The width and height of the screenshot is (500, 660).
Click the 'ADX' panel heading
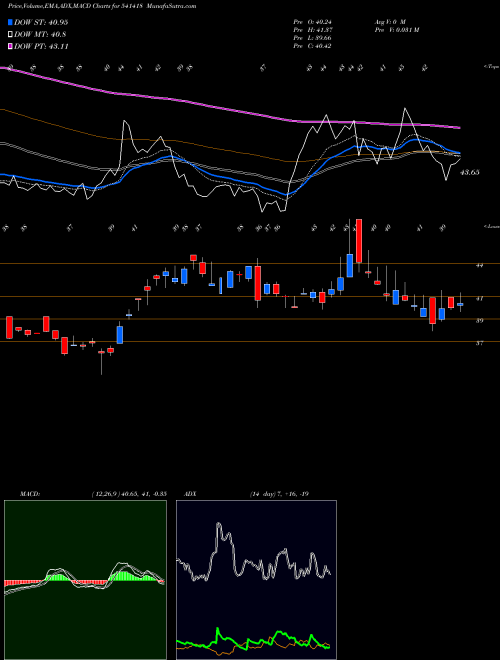pos(190,494)
